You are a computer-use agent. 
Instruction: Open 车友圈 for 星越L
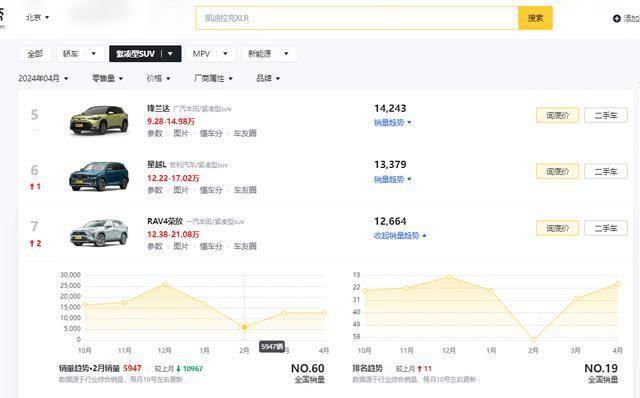[245, 190]
